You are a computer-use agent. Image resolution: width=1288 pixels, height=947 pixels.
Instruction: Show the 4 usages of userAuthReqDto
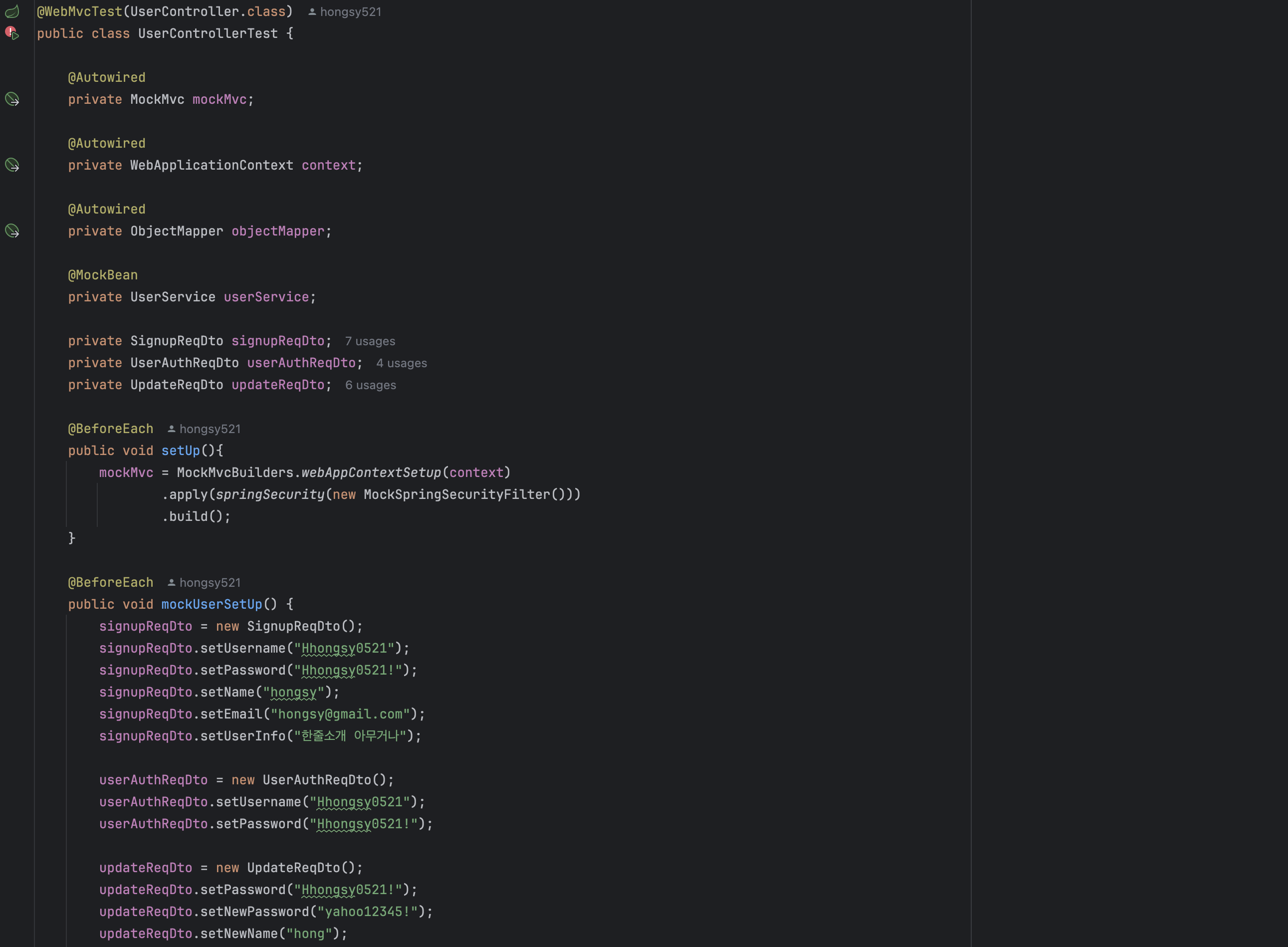(x=402, y=363)
